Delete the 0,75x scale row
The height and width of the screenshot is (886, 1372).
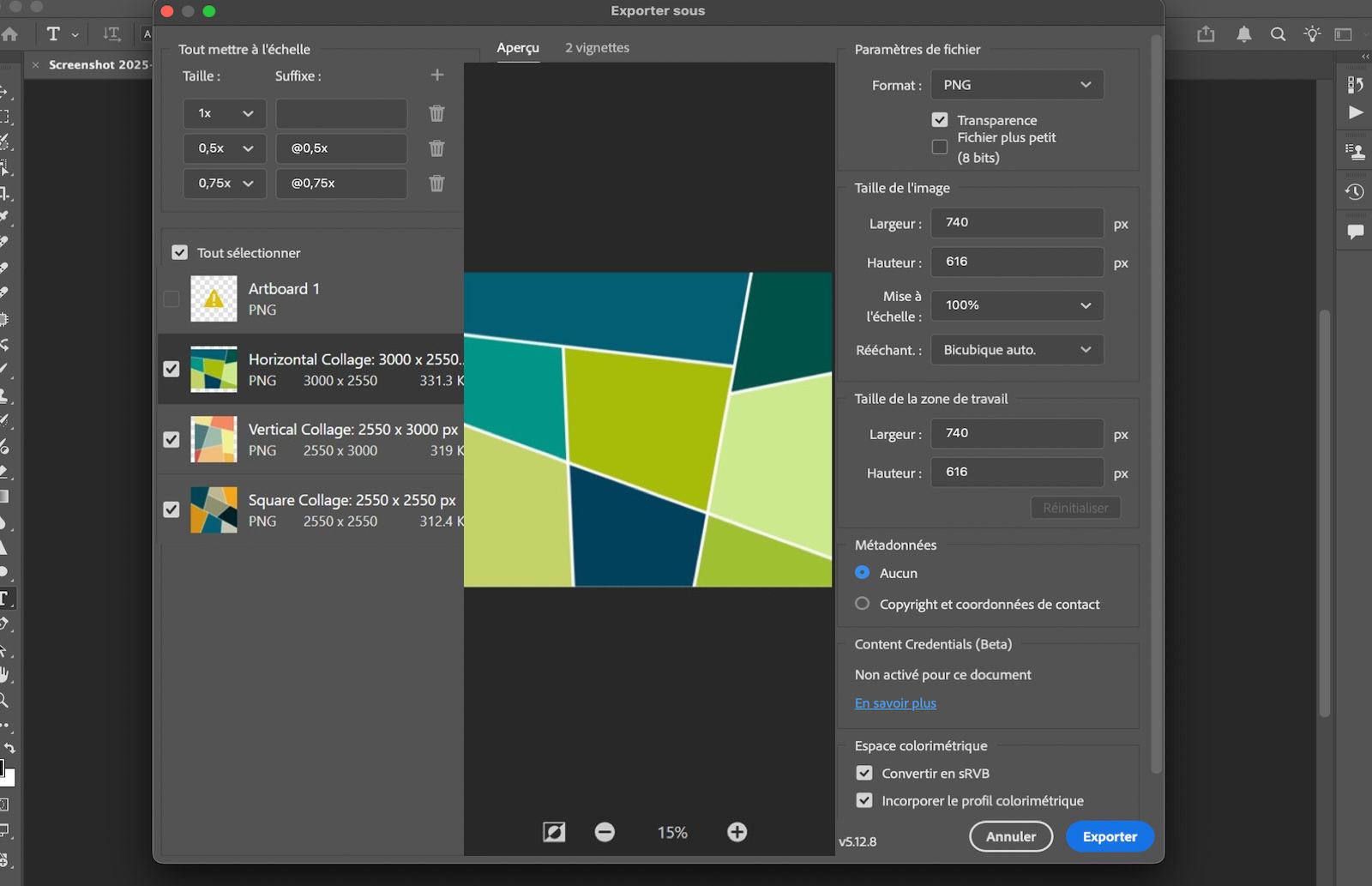(x=436, y=184)
